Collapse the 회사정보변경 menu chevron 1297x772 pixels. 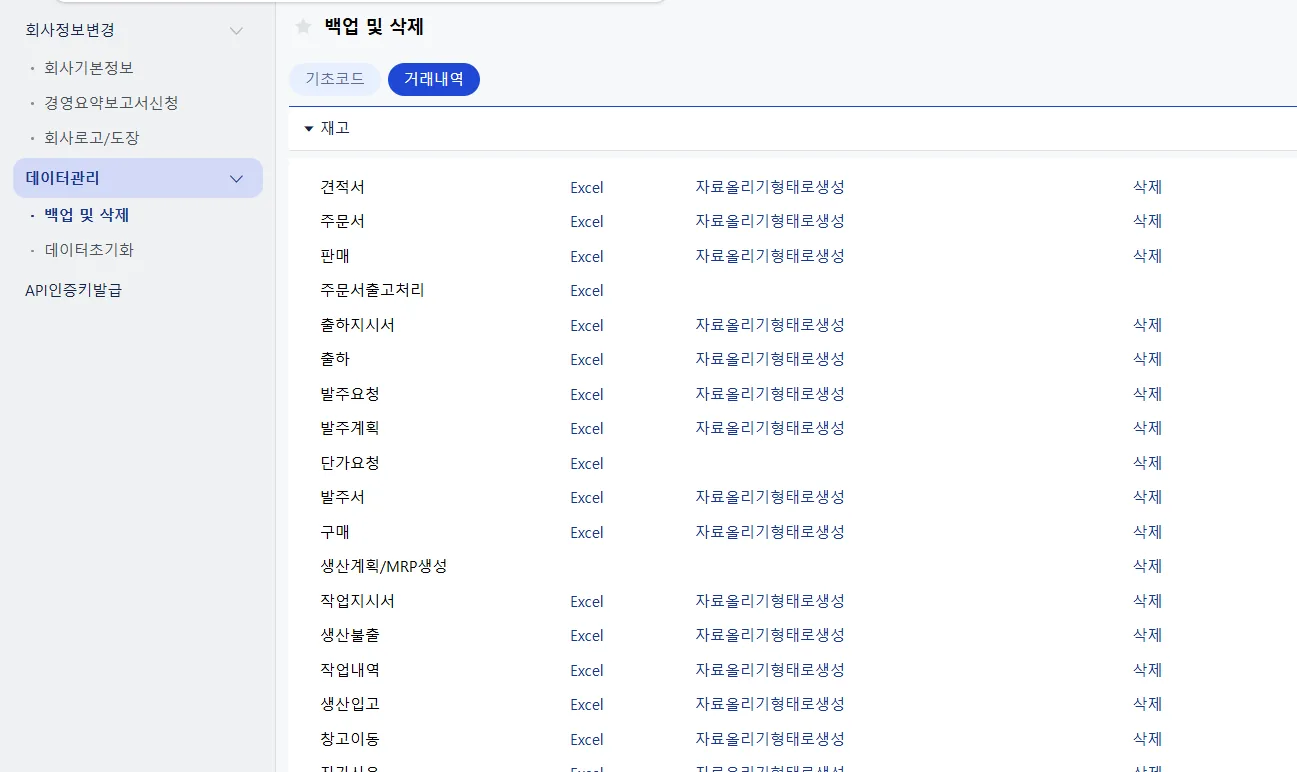point(237,31)
